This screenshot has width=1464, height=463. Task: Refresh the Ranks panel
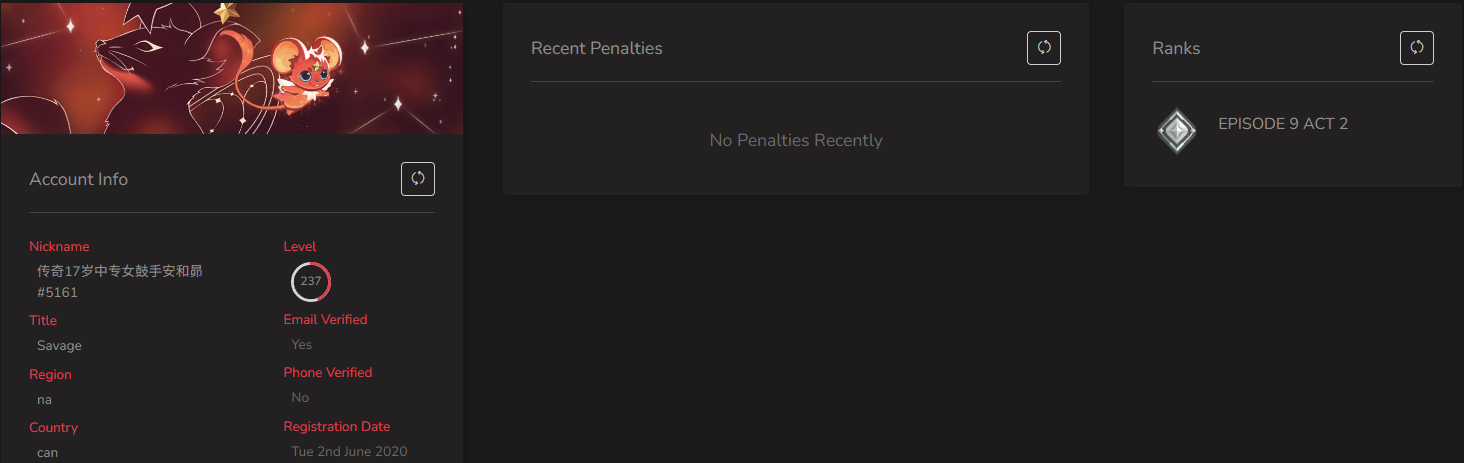click(1417, 48)
